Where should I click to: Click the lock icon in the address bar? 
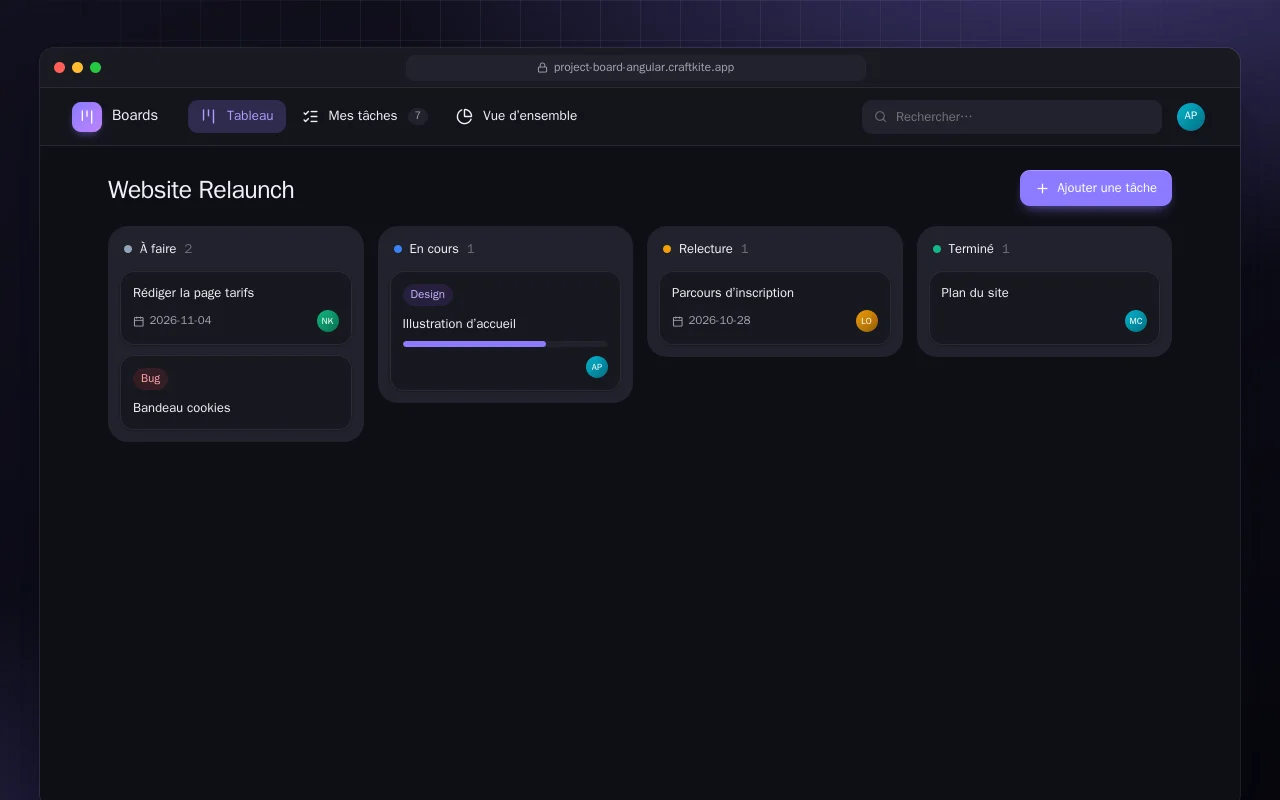543,68
